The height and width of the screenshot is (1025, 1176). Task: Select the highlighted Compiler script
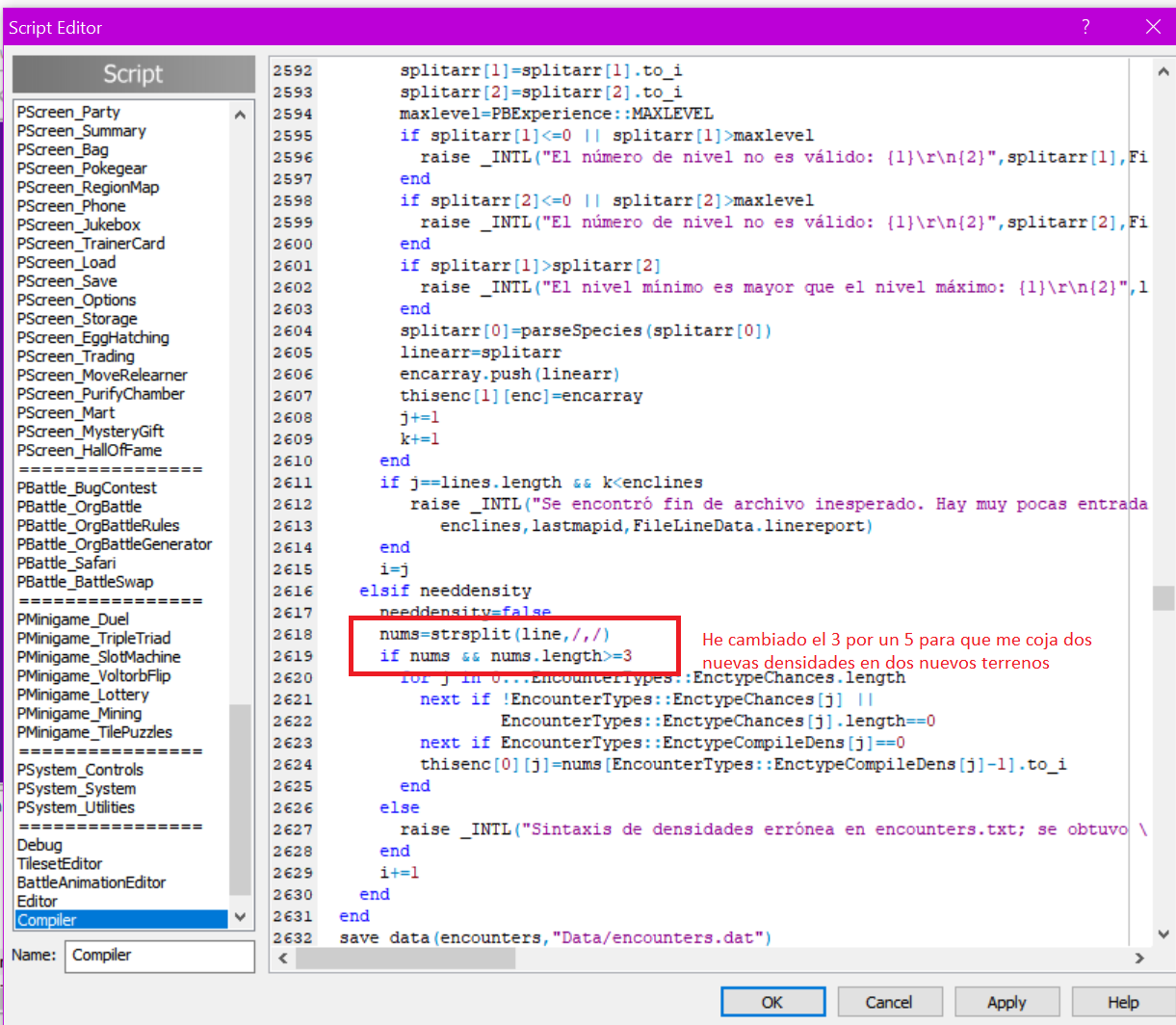(47, 920)
